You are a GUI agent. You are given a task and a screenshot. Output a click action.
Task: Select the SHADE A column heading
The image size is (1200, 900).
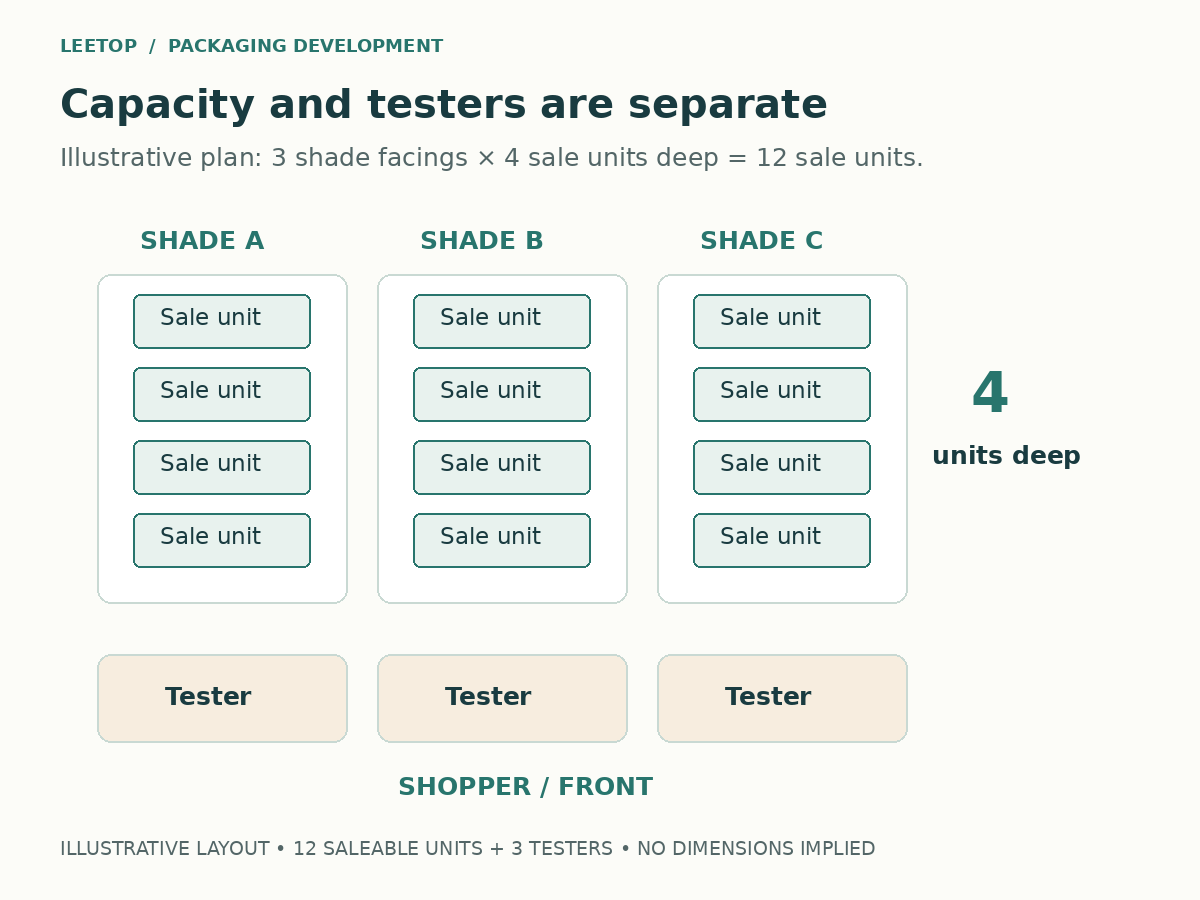(x=202, y=242)
